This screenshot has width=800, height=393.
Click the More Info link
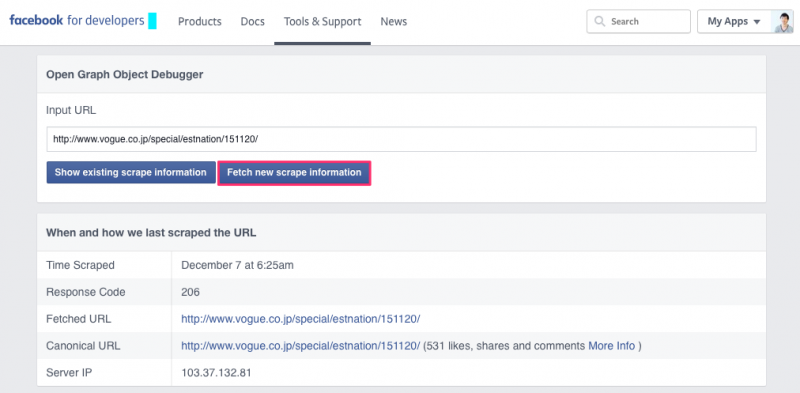(612, 346)
